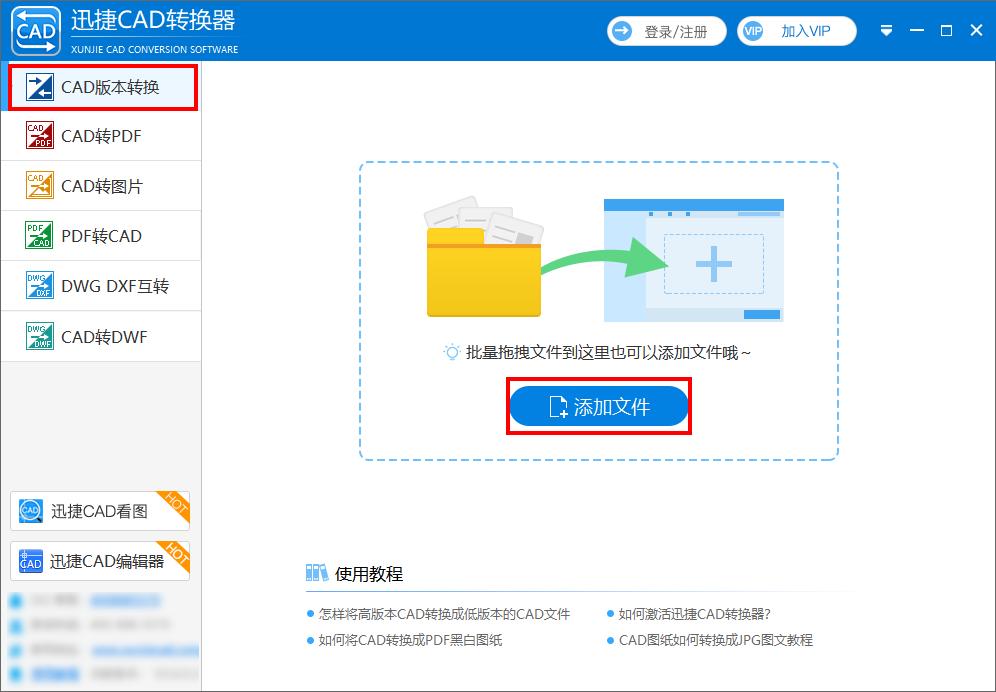
Task: Select the DWG DXF互转 icon
Action: tap(38, 286)
